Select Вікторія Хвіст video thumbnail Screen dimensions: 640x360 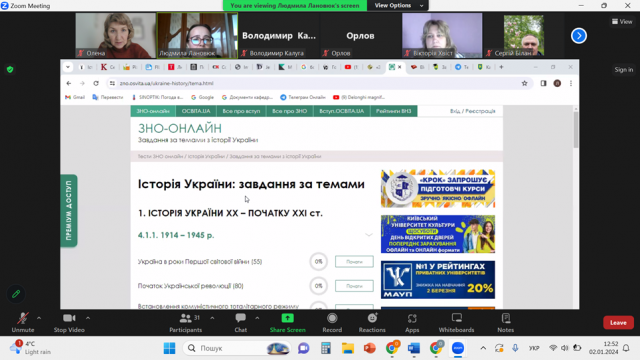pos(442,36)
